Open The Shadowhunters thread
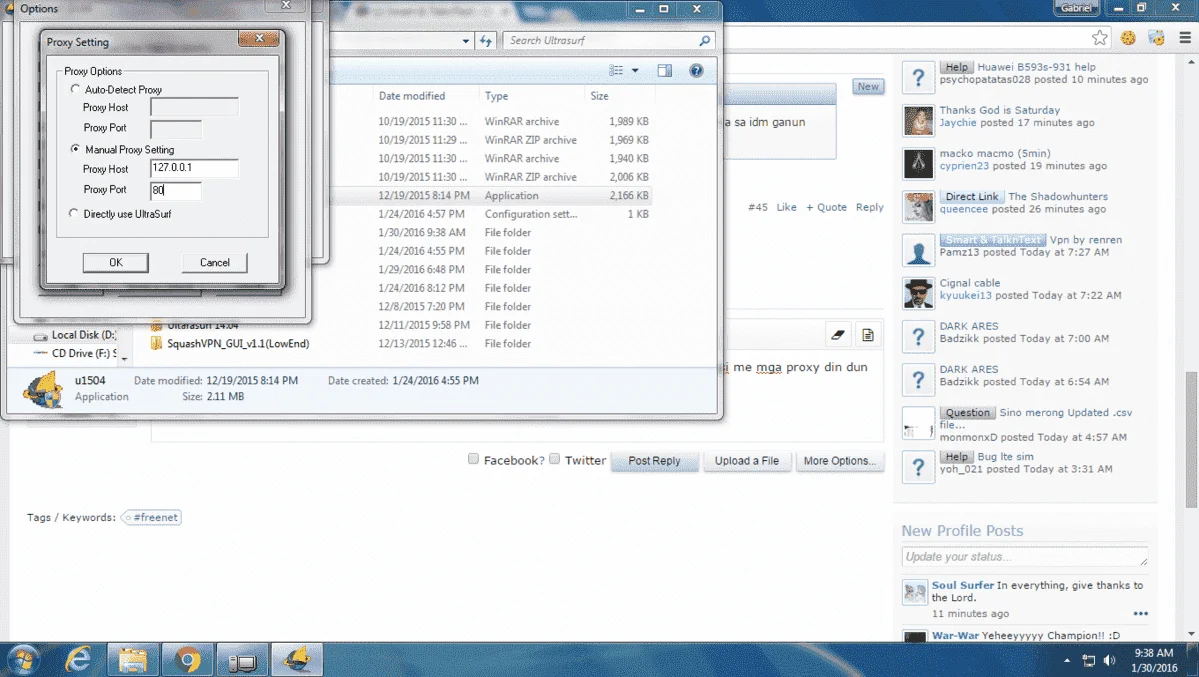 click(1058, 197)
